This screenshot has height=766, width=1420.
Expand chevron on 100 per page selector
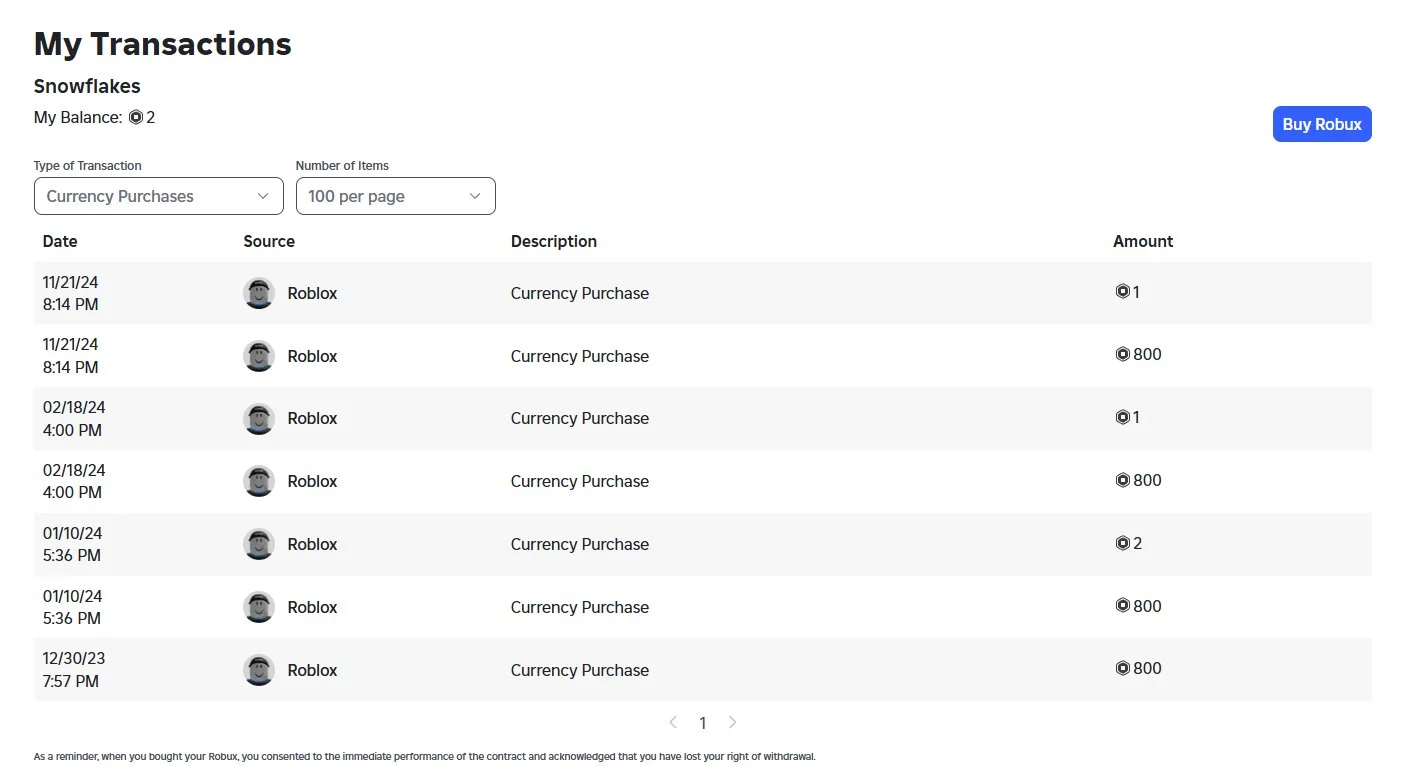pos(475,196)
